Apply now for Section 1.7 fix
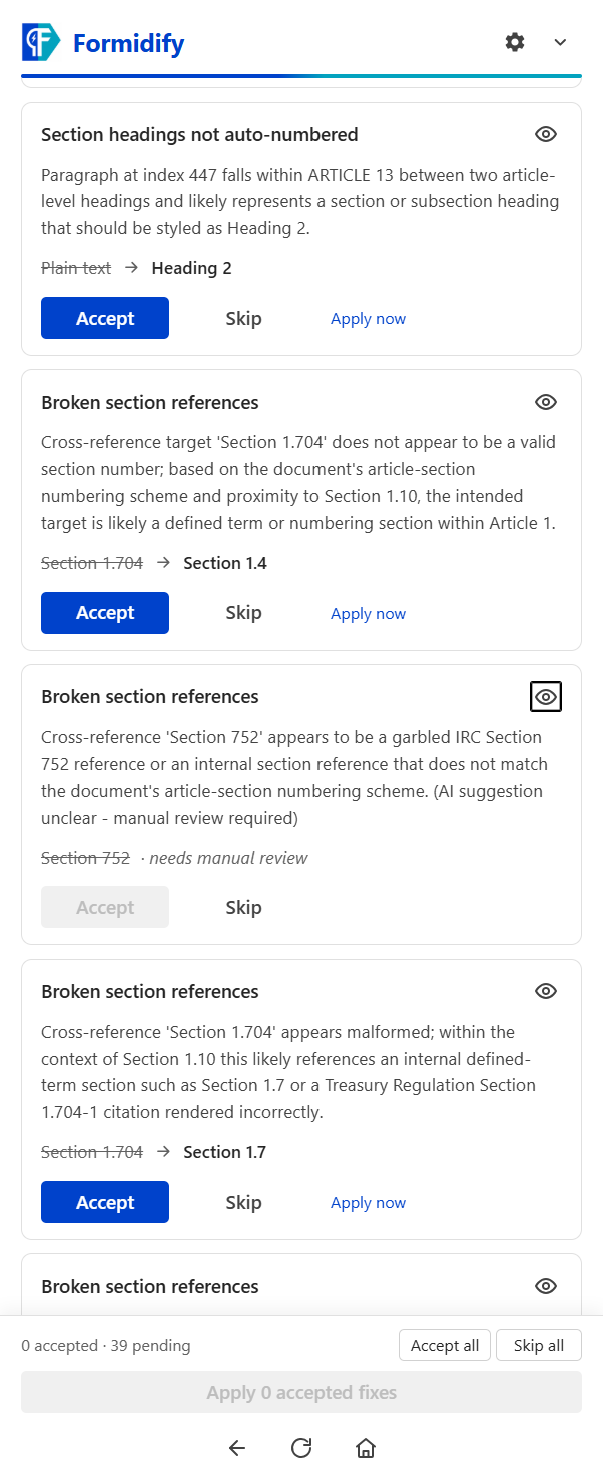Screen dimensions: 603x1481 coord(368,1203)
